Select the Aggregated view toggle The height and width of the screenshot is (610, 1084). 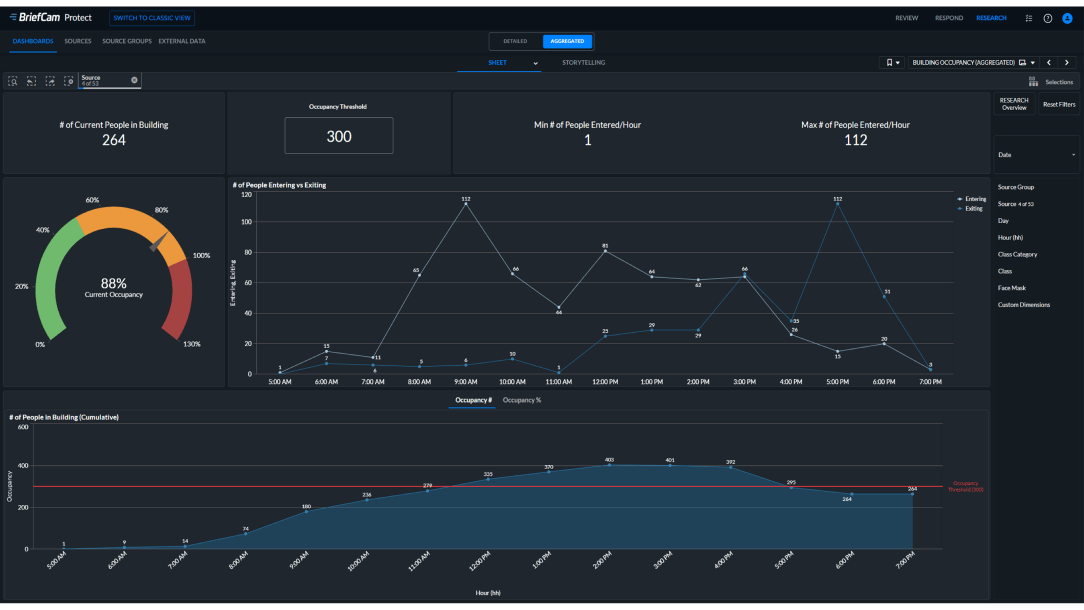567,41
